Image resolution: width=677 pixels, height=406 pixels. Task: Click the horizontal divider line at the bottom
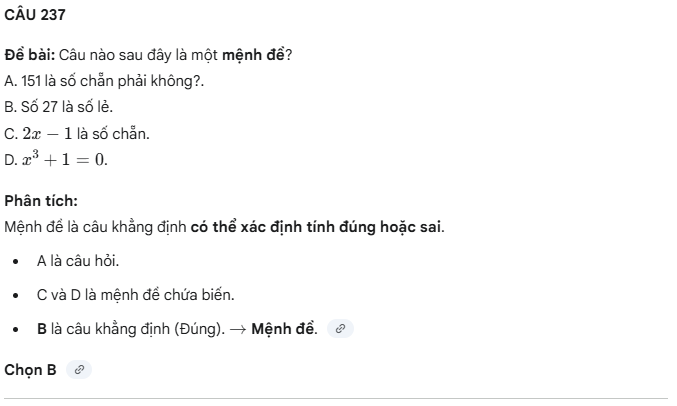338,398
